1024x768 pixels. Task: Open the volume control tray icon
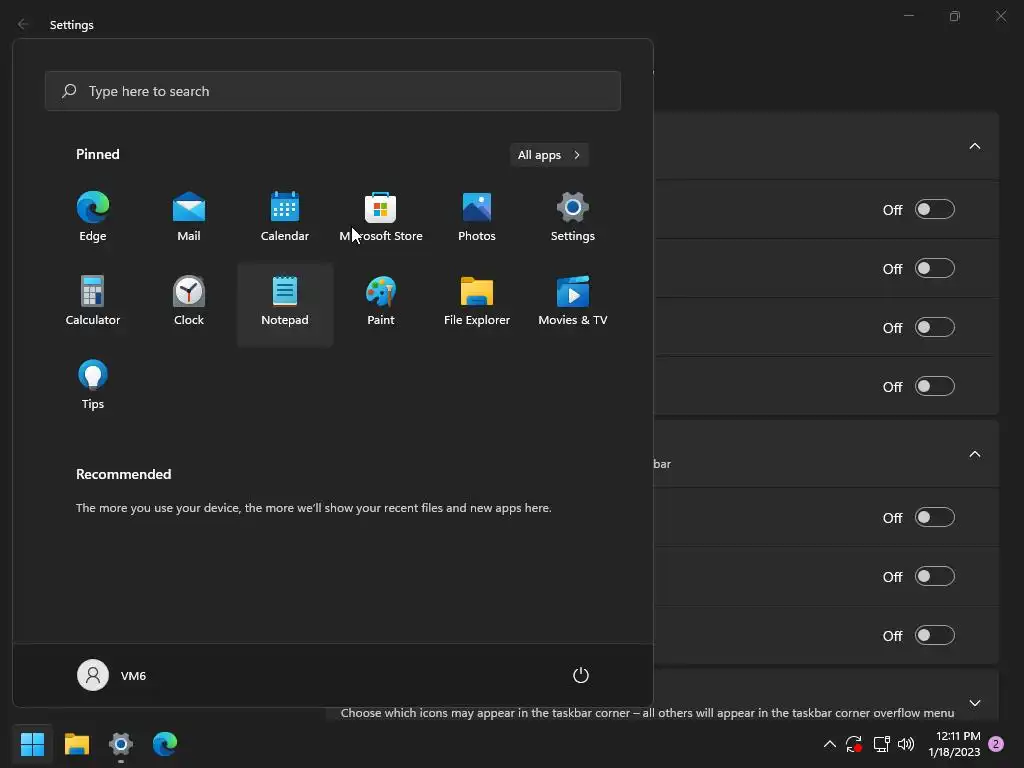[x=906, y=744]
